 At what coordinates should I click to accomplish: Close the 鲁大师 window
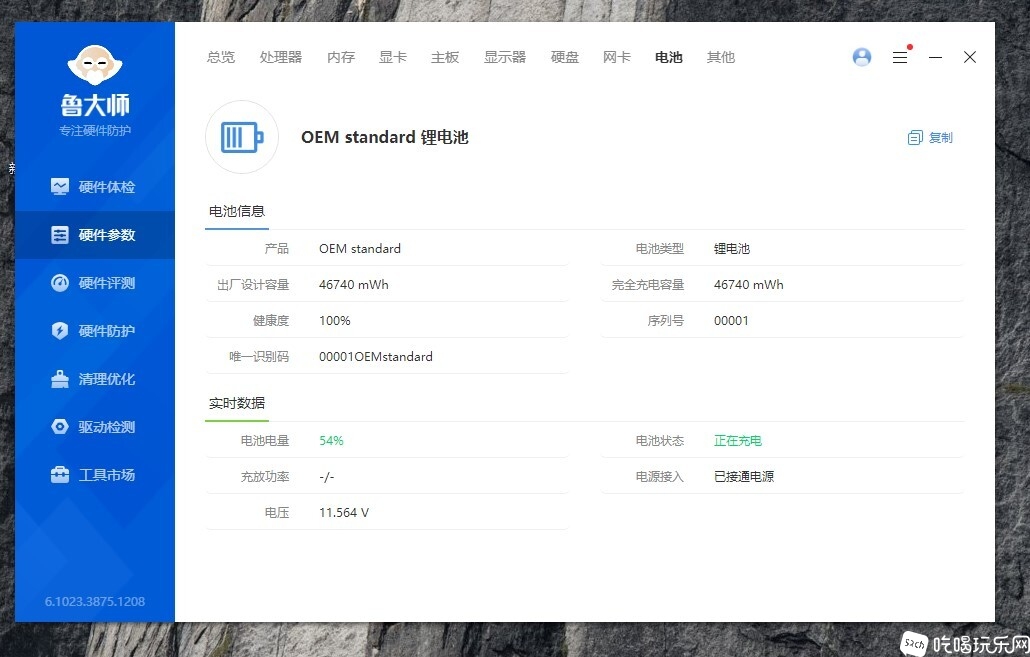[x=970, y=57]
